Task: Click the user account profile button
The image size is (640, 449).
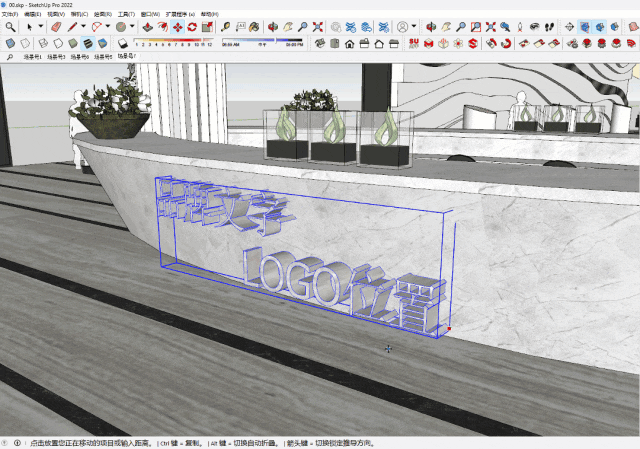Action: point(402,27)
